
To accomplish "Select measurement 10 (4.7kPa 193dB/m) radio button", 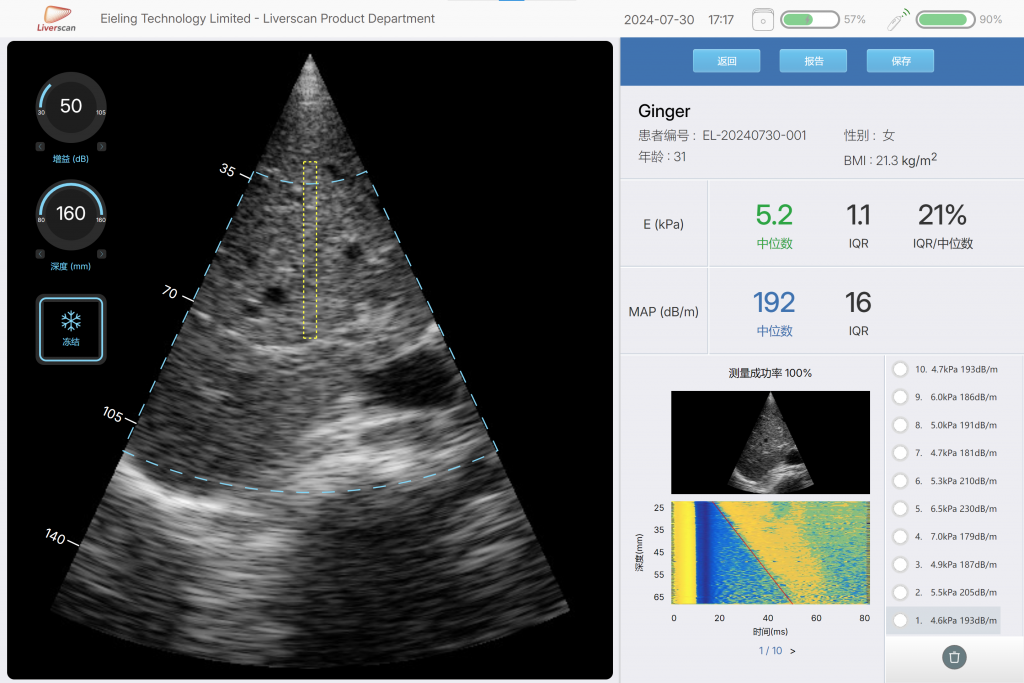I will (899, 369).
